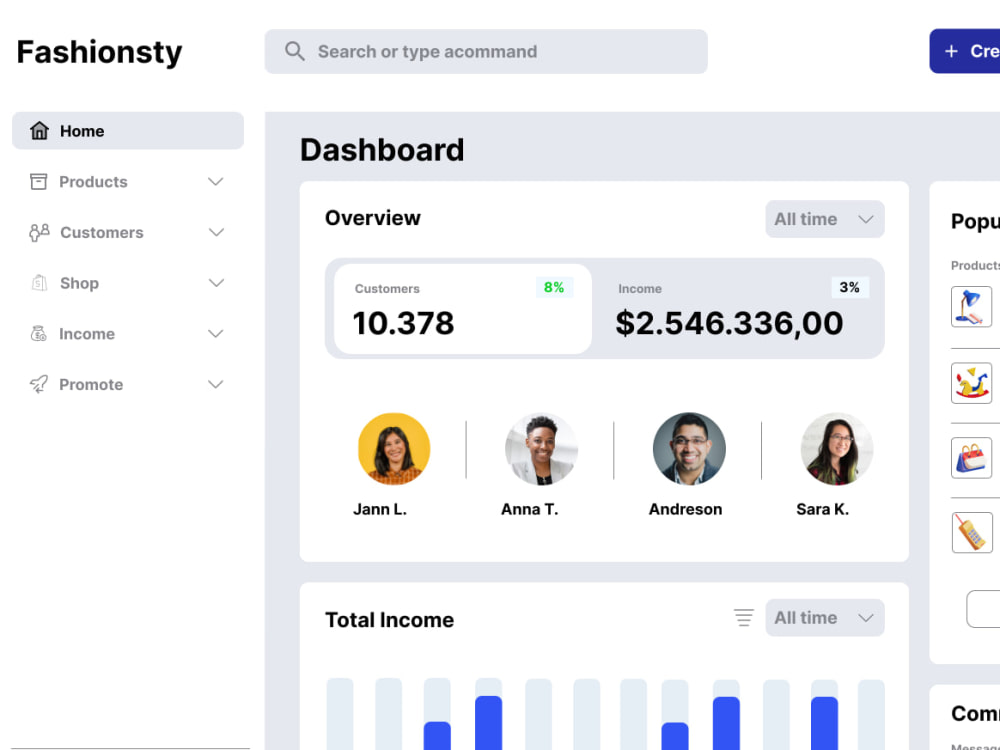Click the Sara K. name label
Viewport: 1000px width, 750px height.
(x=823, y=509)
